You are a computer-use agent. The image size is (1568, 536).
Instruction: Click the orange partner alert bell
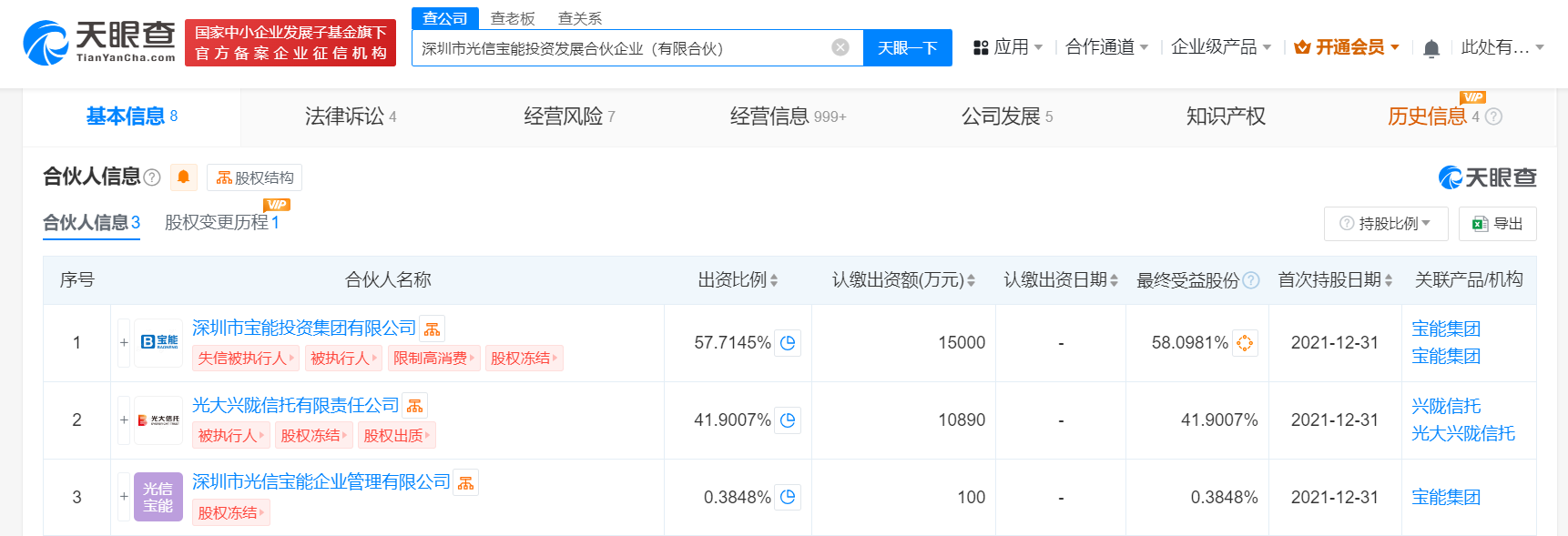[184, 177]
